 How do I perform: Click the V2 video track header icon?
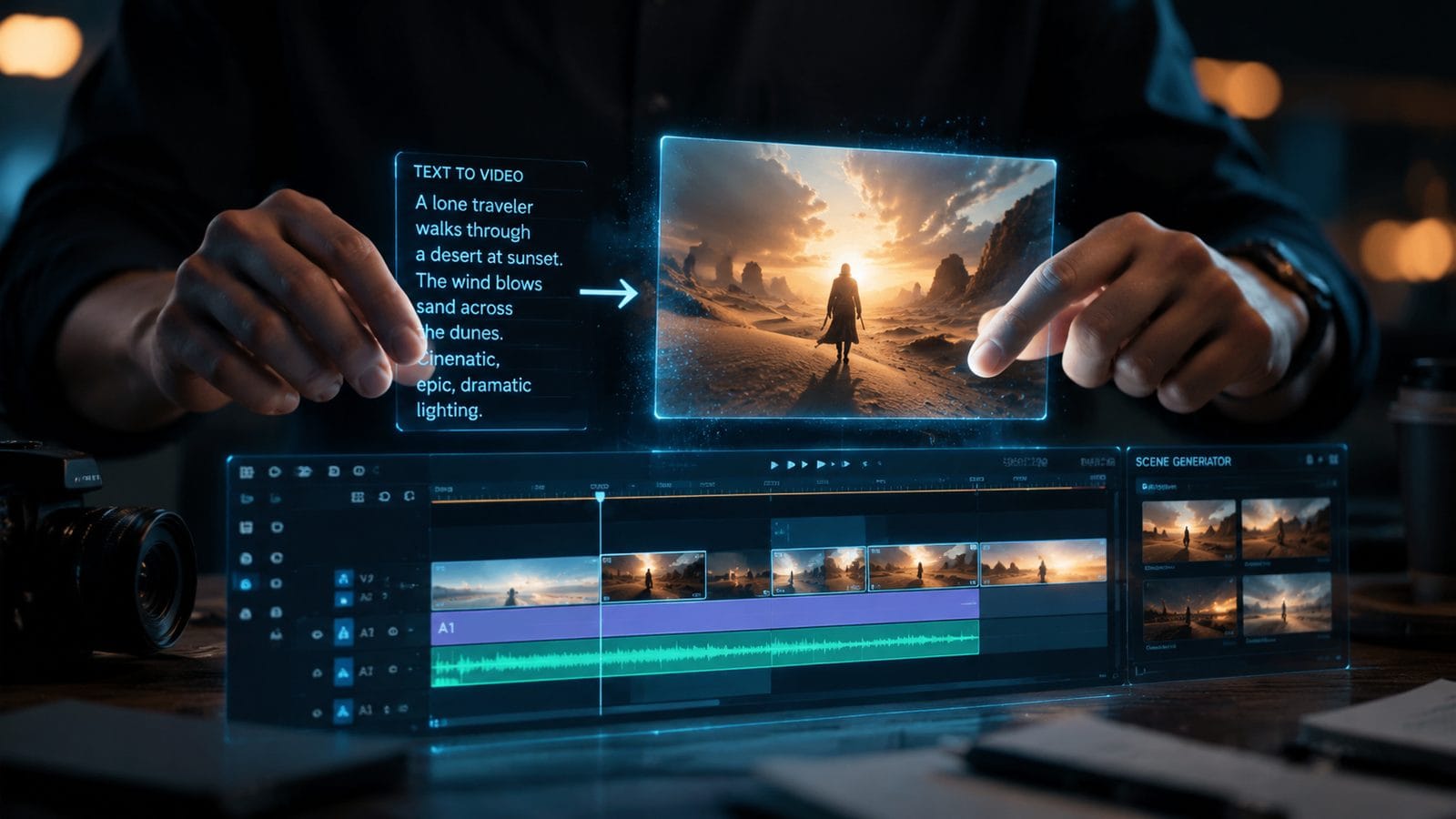tap(344, 579)
